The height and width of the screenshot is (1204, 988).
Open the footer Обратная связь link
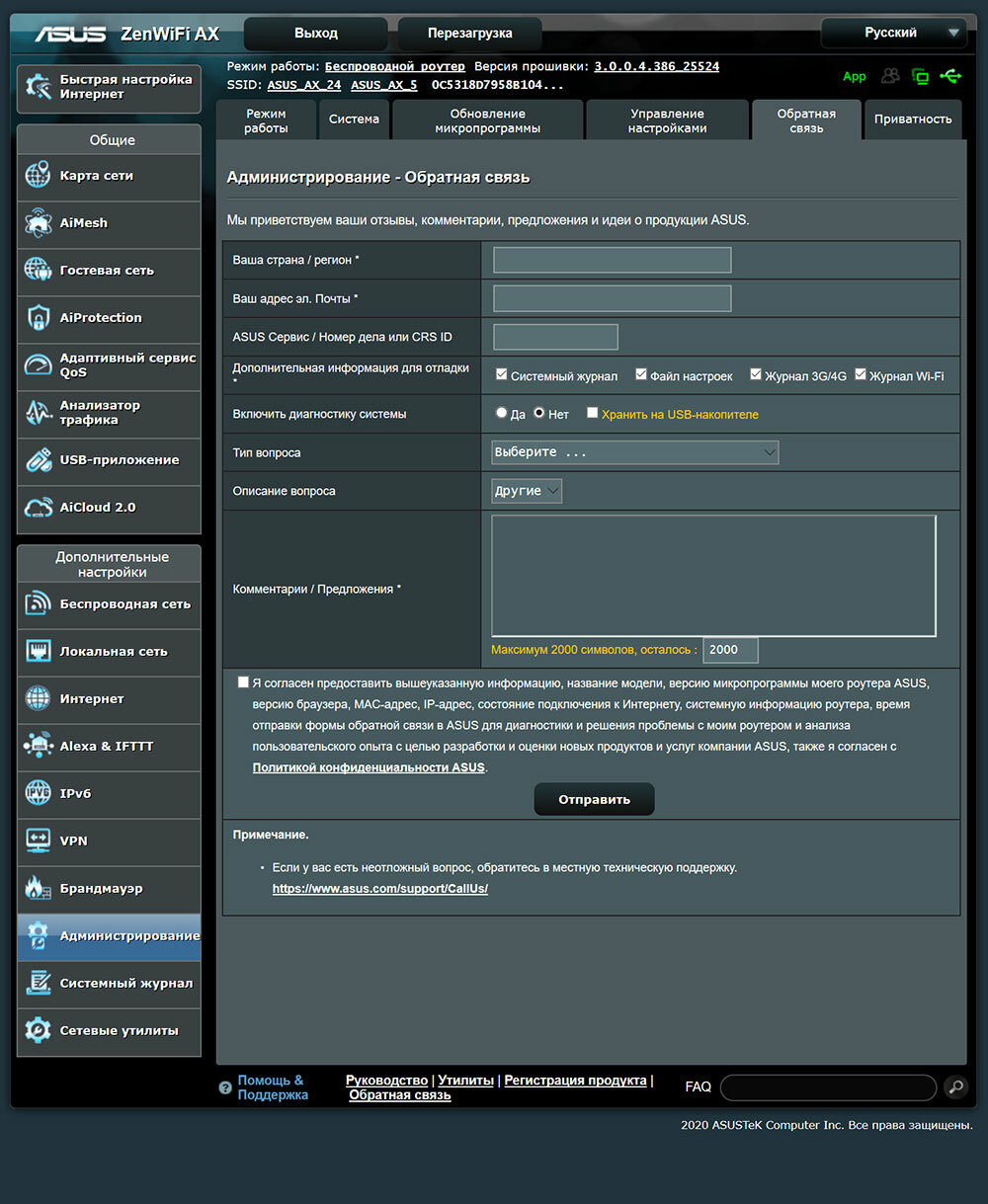coord(400,1094)
